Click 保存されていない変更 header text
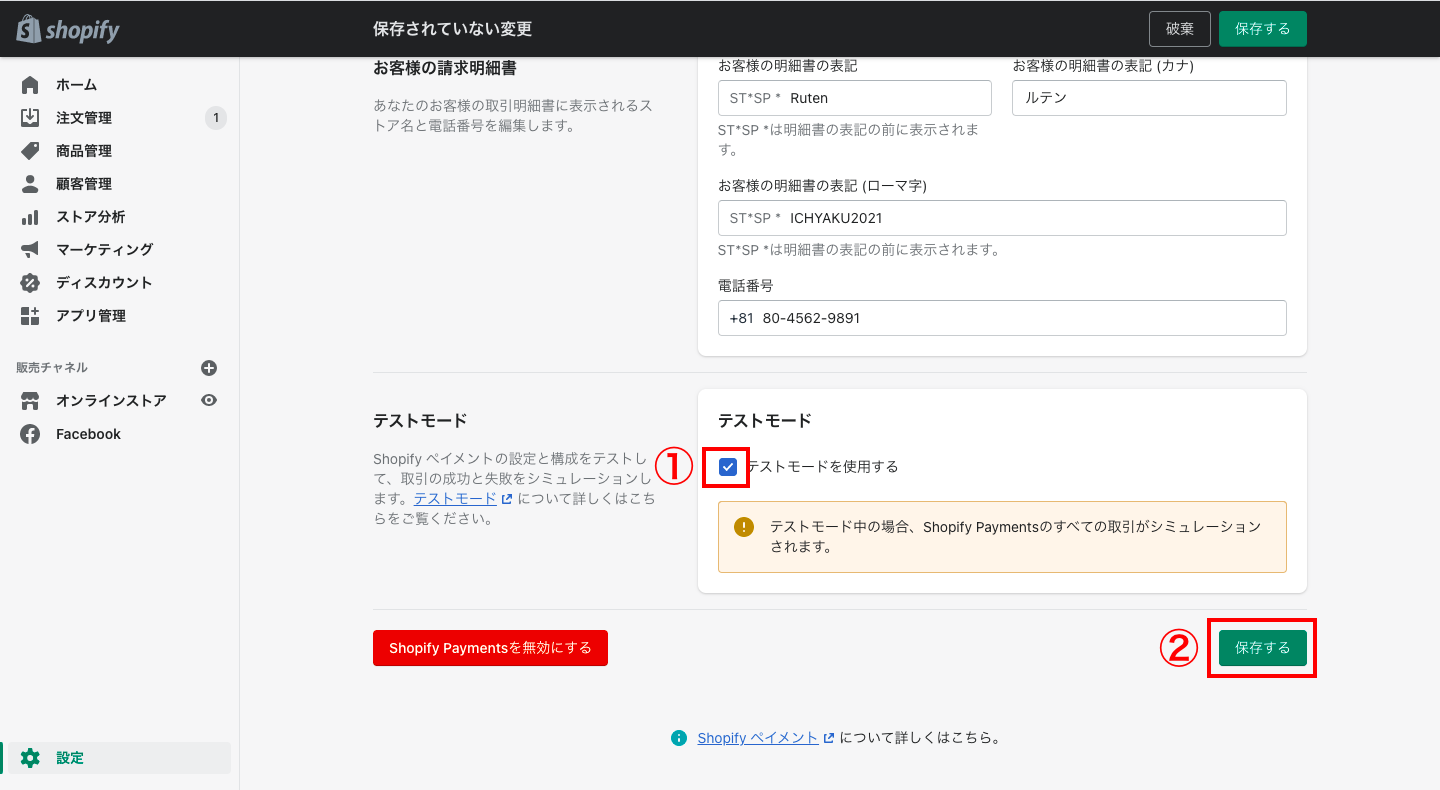The height and width of the screenshot is (790, 1440). tap(452, 29)
